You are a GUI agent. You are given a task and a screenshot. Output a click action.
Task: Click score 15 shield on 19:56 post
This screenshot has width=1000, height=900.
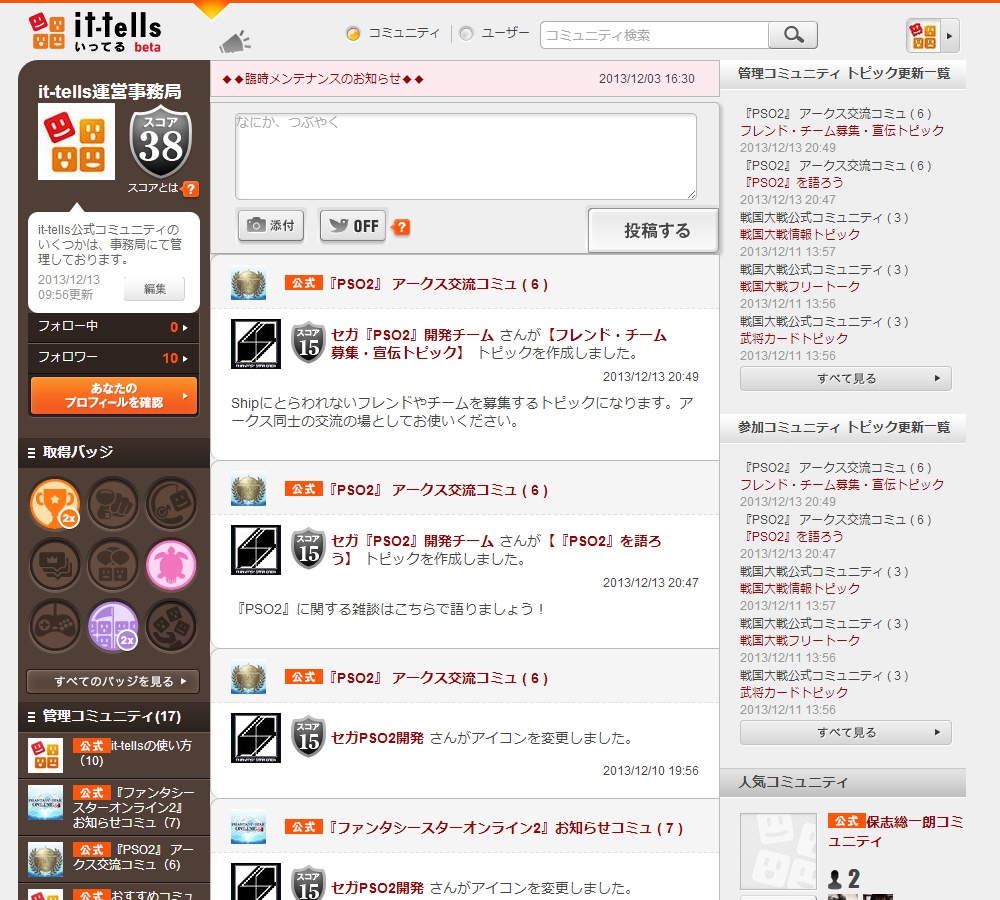tap(309, 736)
